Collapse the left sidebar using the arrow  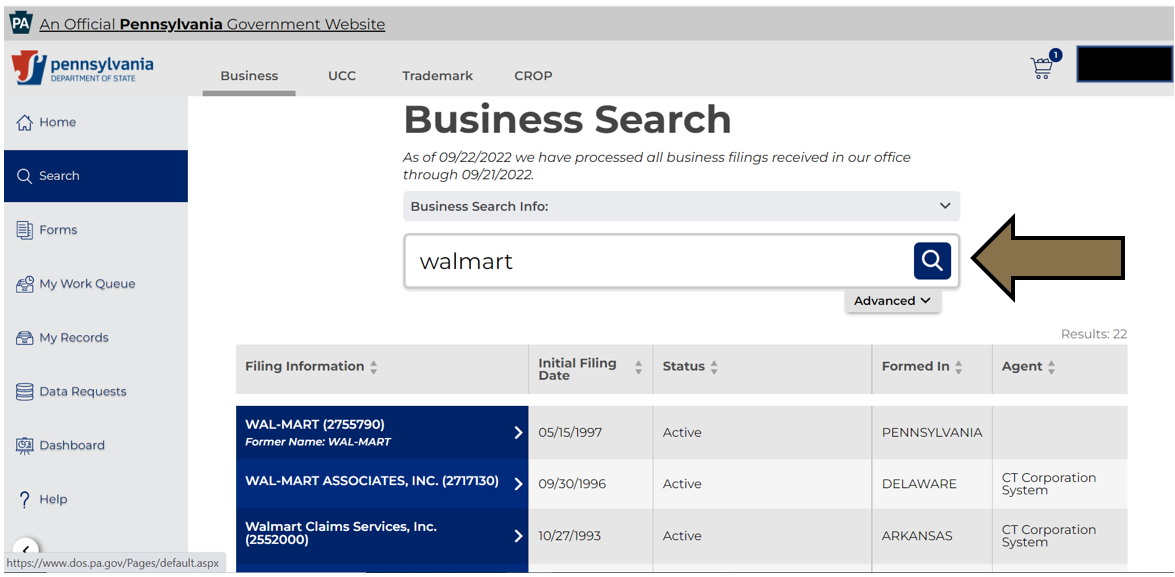click(x=24, y=550)
